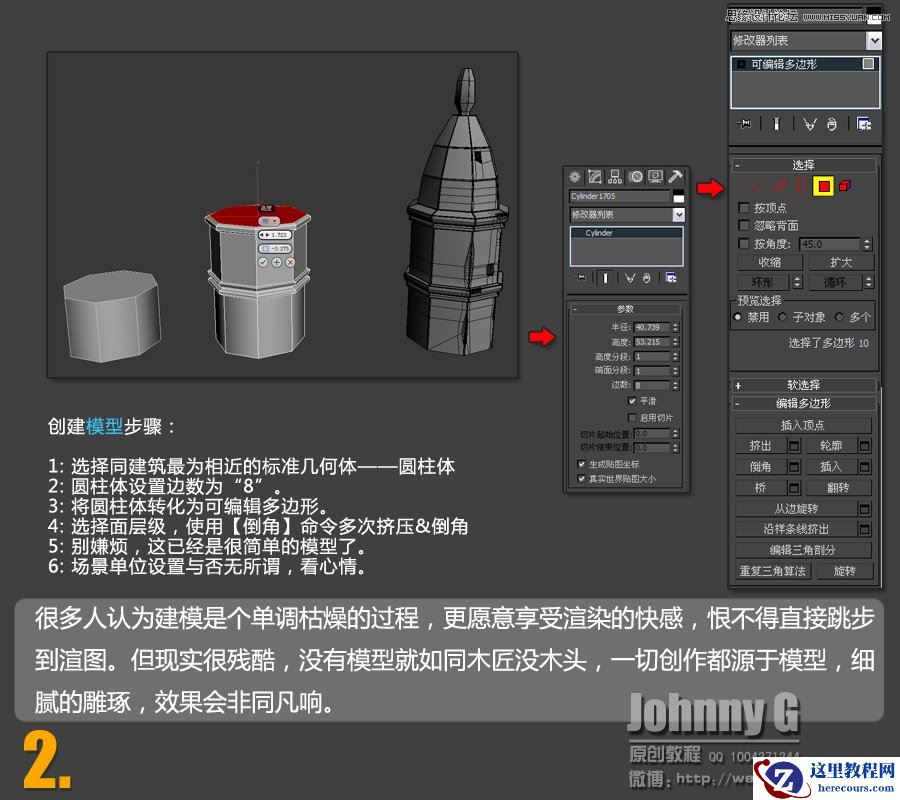Enable the 忽略背面 checkbox
The width and height of the screenshot is (900, 800).
[x=742, y=225]
